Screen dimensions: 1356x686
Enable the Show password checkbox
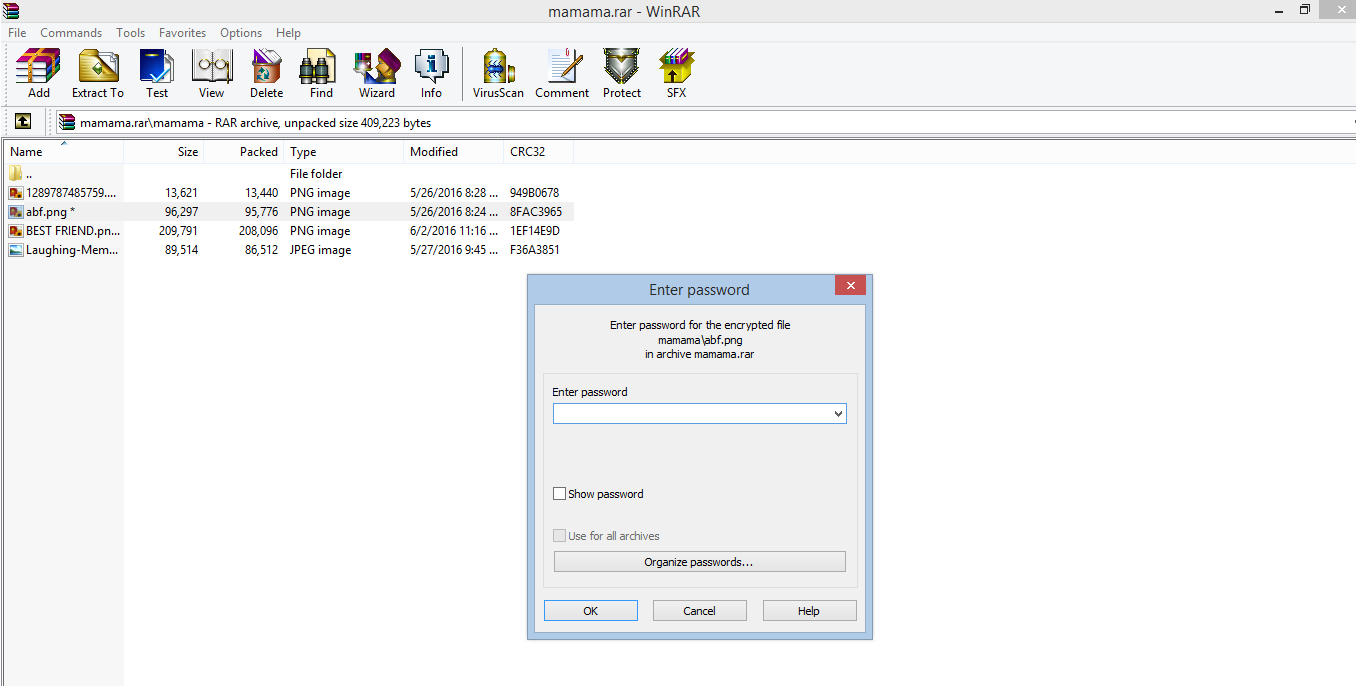559,494
